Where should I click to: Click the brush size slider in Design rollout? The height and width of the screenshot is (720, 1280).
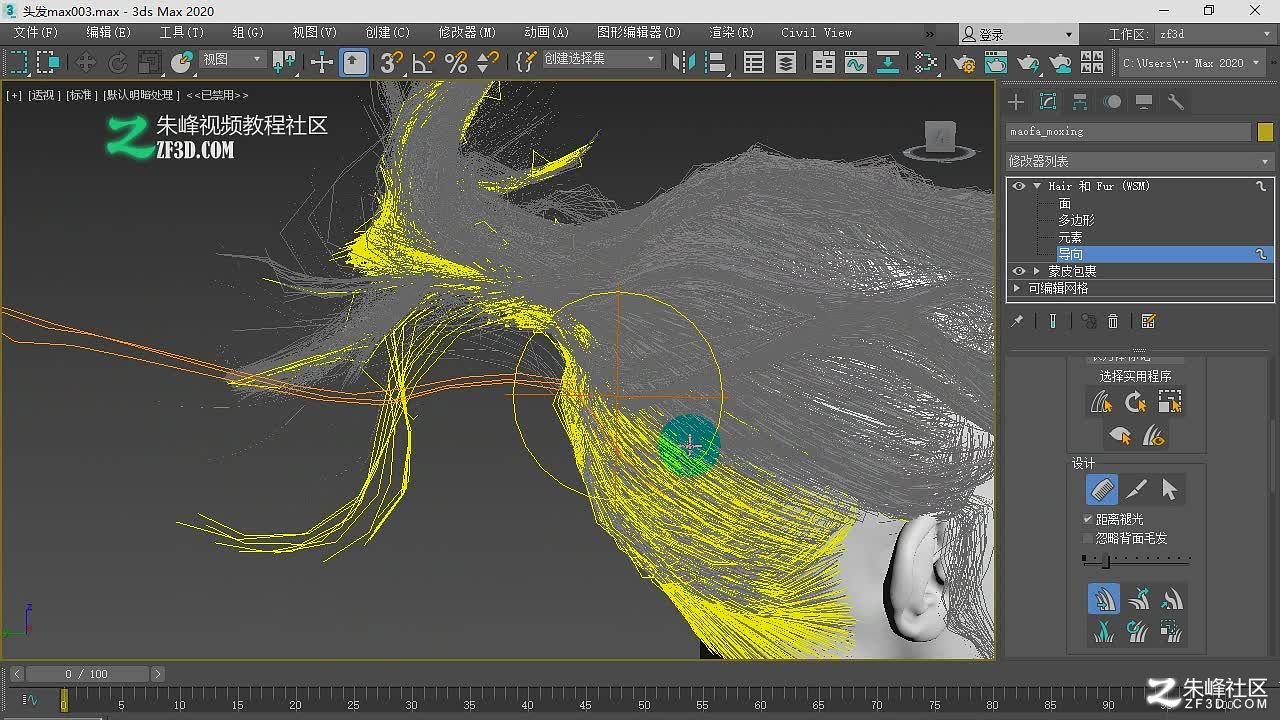[x=1136, y=561]
